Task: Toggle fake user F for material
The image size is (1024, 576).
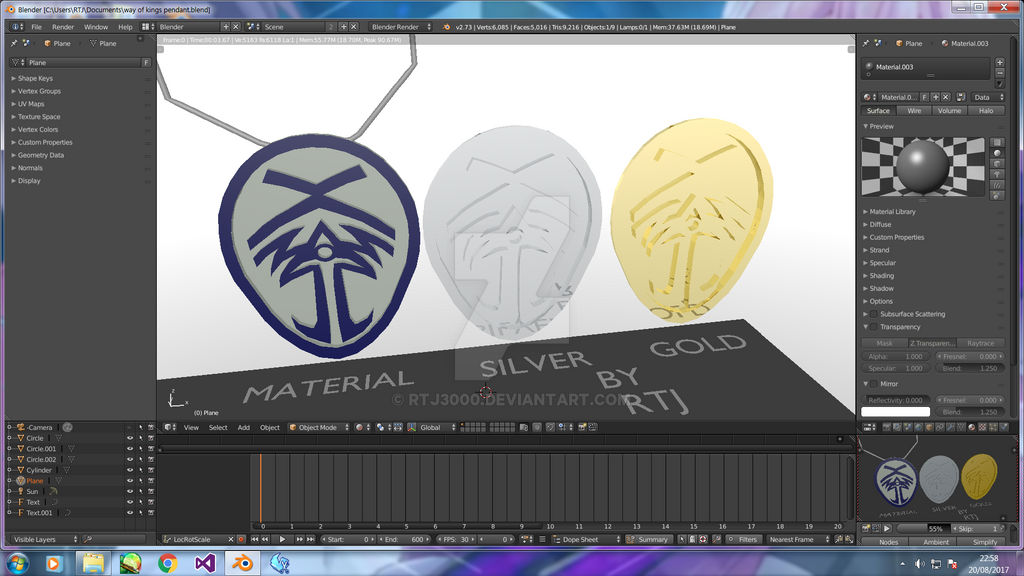Action: click(925, 97)
